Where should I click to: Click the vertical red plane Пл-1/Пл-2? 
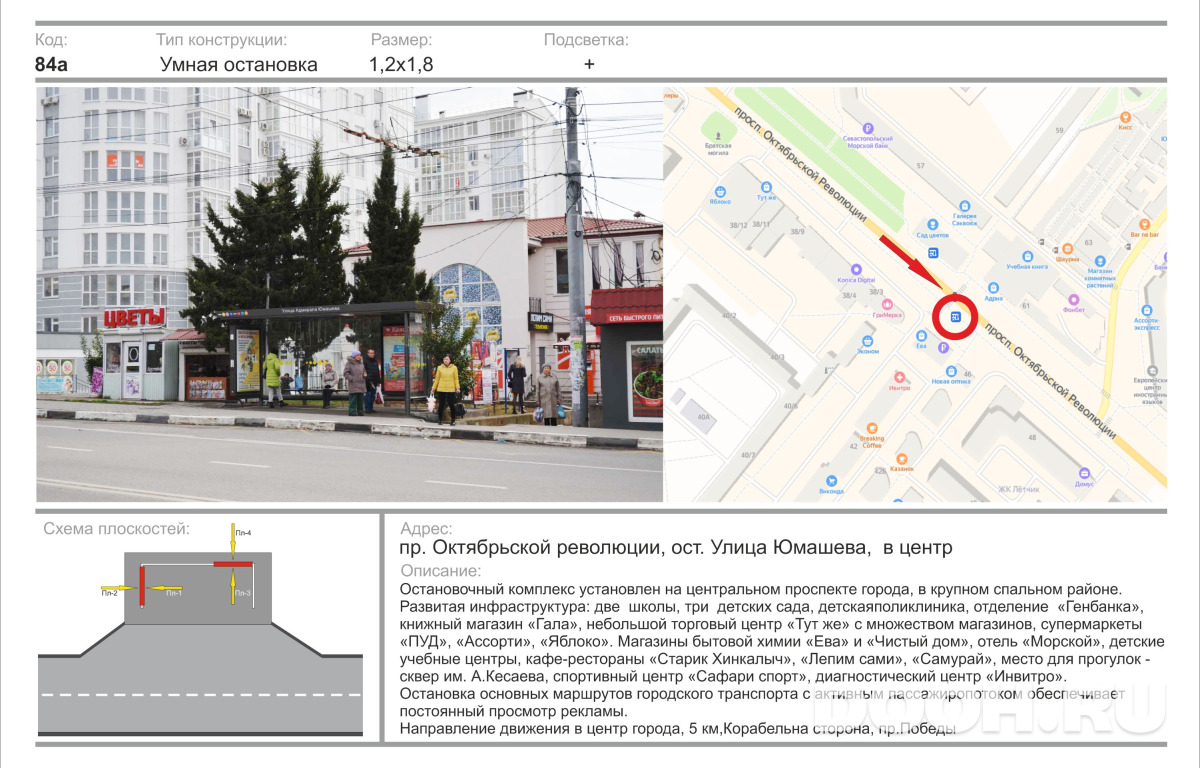tap(142, 585)
